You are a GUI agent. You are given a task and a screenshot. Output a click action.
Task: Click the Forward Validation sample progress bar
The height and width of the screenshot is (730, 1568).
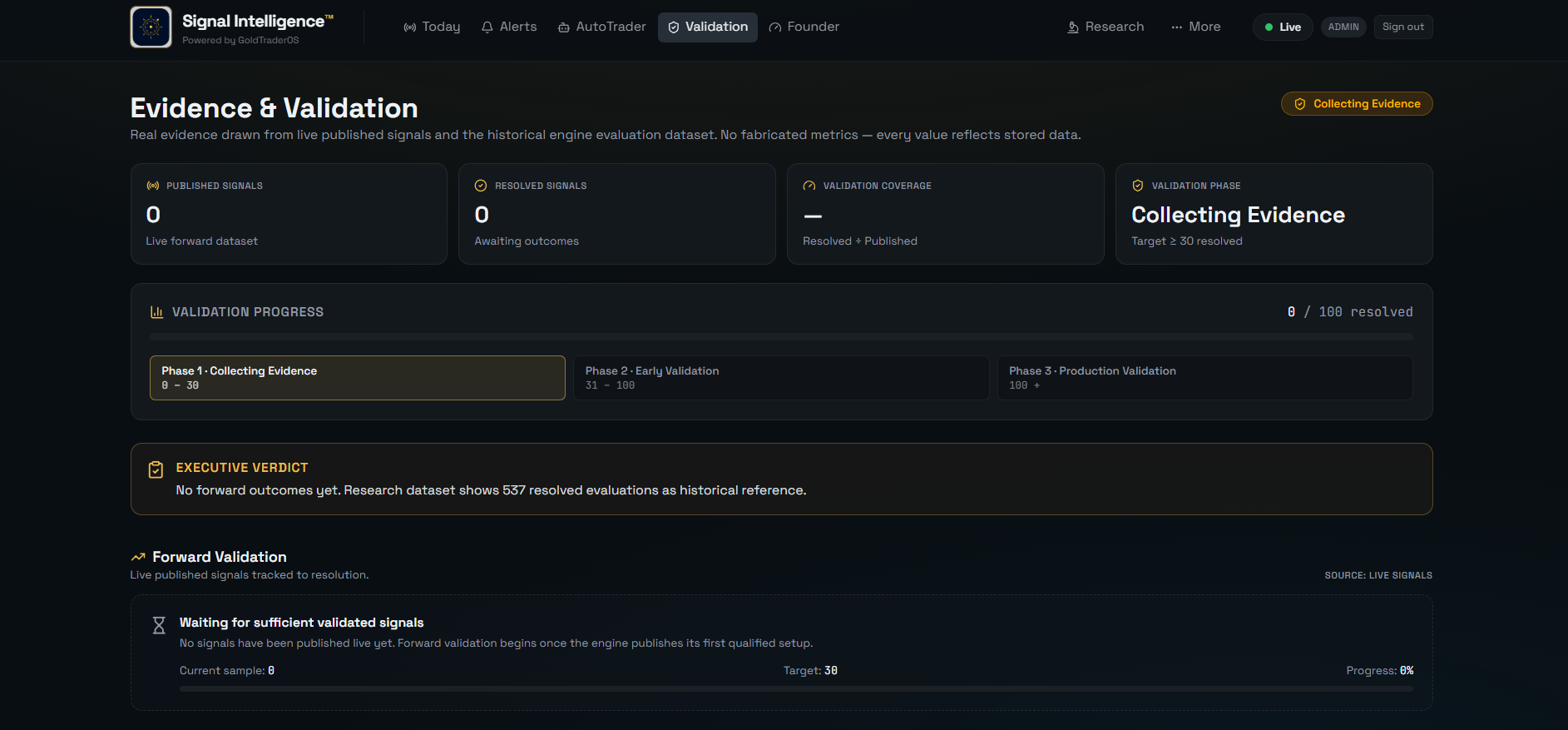click(x=796, y=689)
